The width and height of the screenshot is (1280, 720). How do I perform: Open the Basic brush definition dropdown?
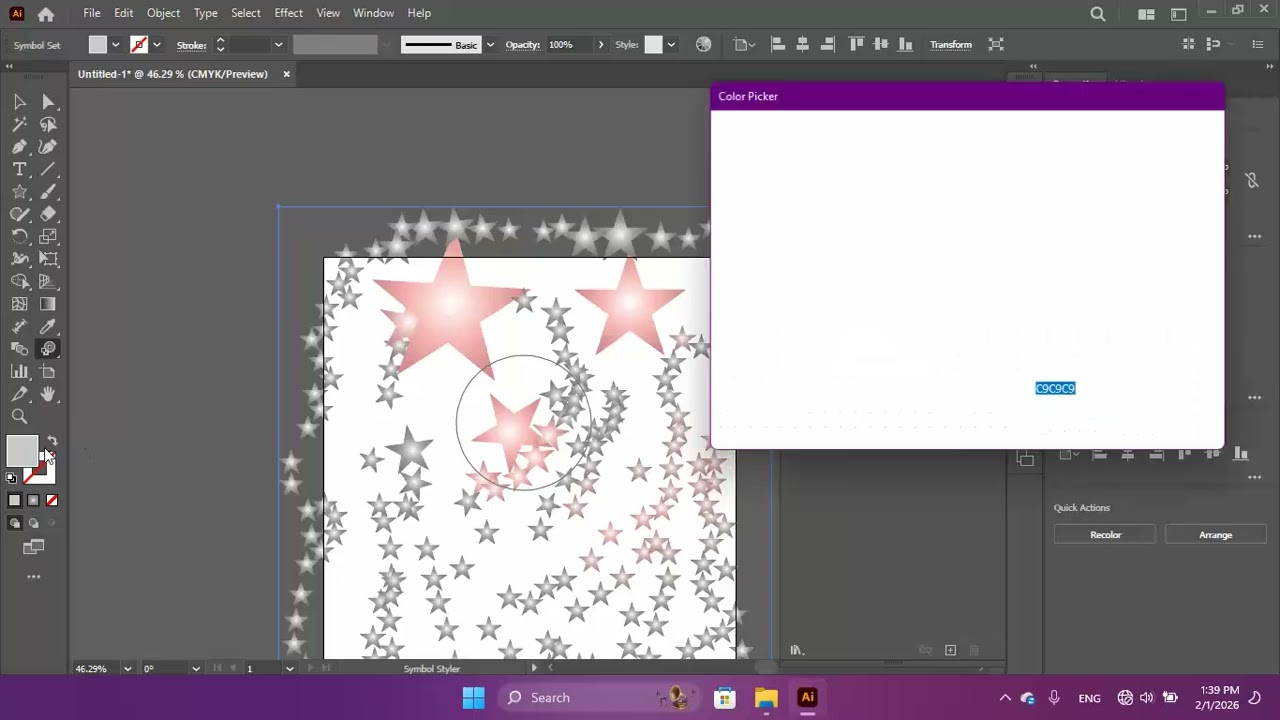[x=490, y=44]
